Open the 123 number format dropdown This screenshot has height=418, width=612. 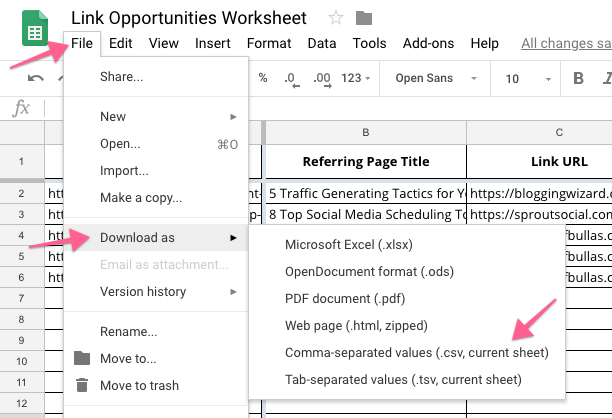coord(356,78)
